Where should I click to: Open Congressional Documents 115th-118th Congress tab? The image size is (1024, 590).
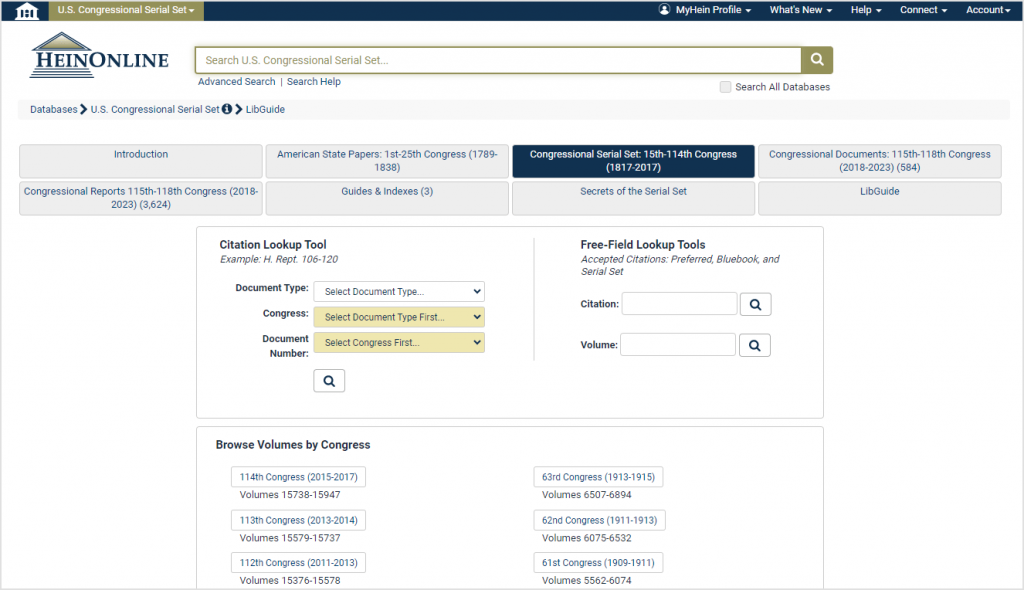(x=880, y=161)
